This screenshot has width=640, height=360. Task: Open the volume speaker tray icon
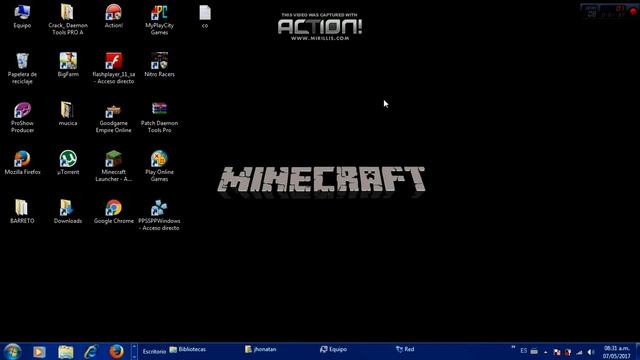click(591, 352)
